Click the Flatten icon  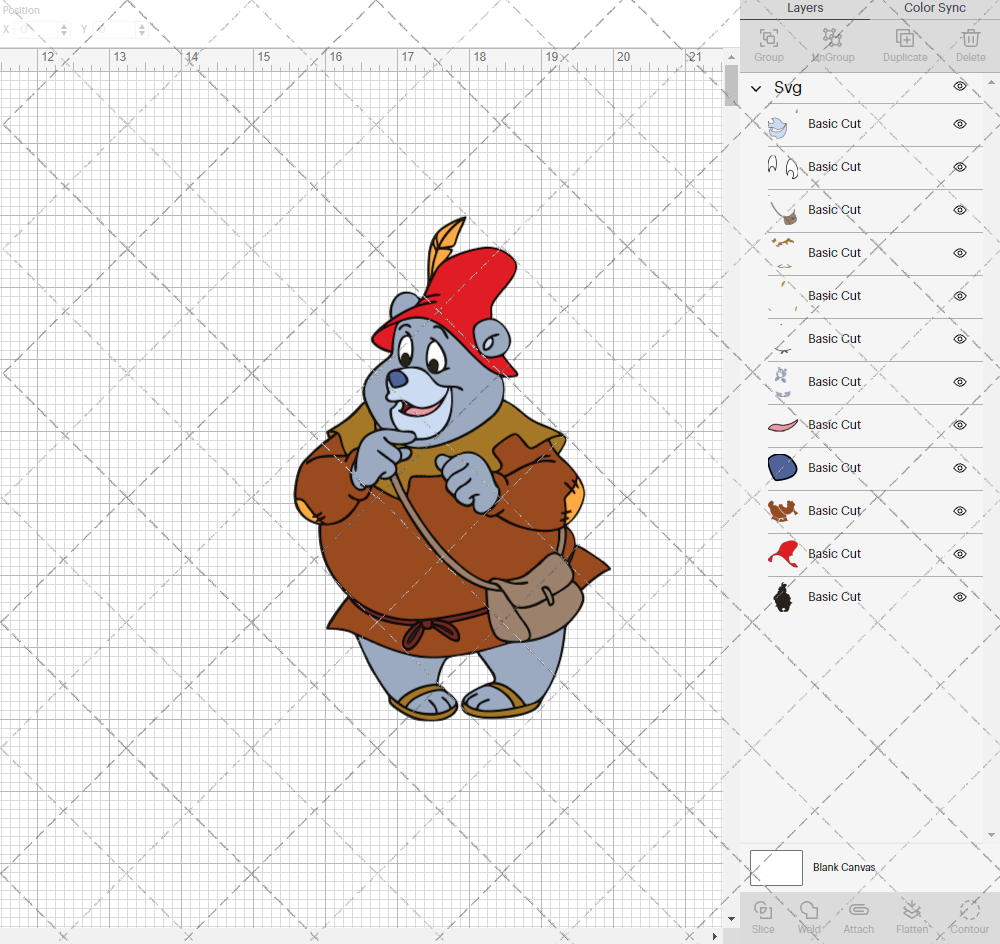pos(911,910)
